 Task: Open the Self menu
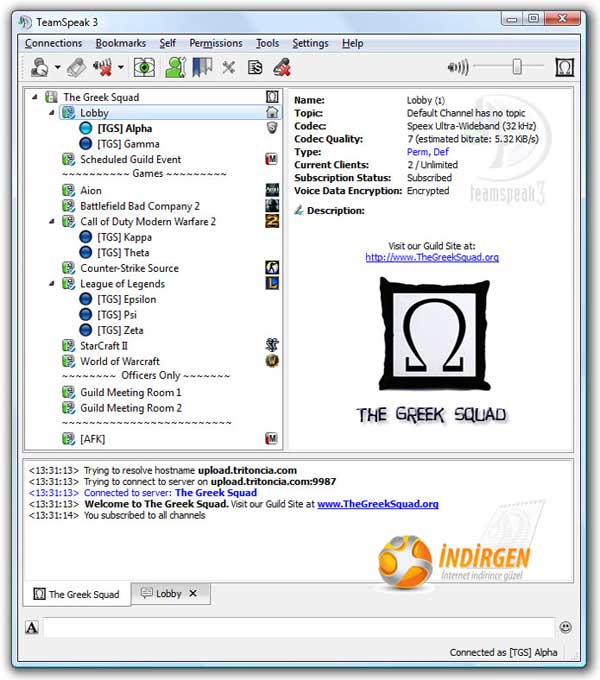(167, 43)
